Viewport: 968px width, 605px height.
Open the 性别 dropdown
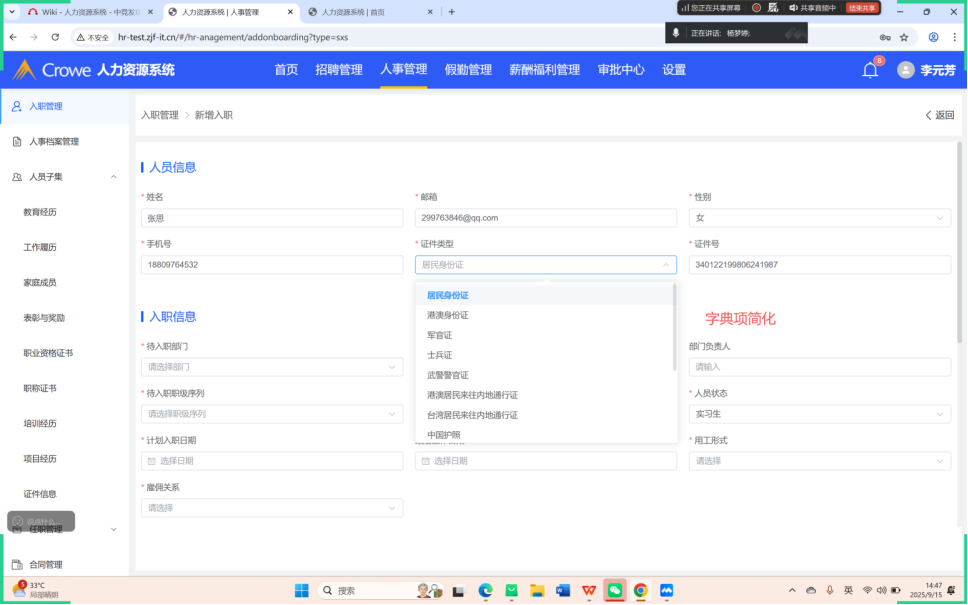tap(820, 218)
